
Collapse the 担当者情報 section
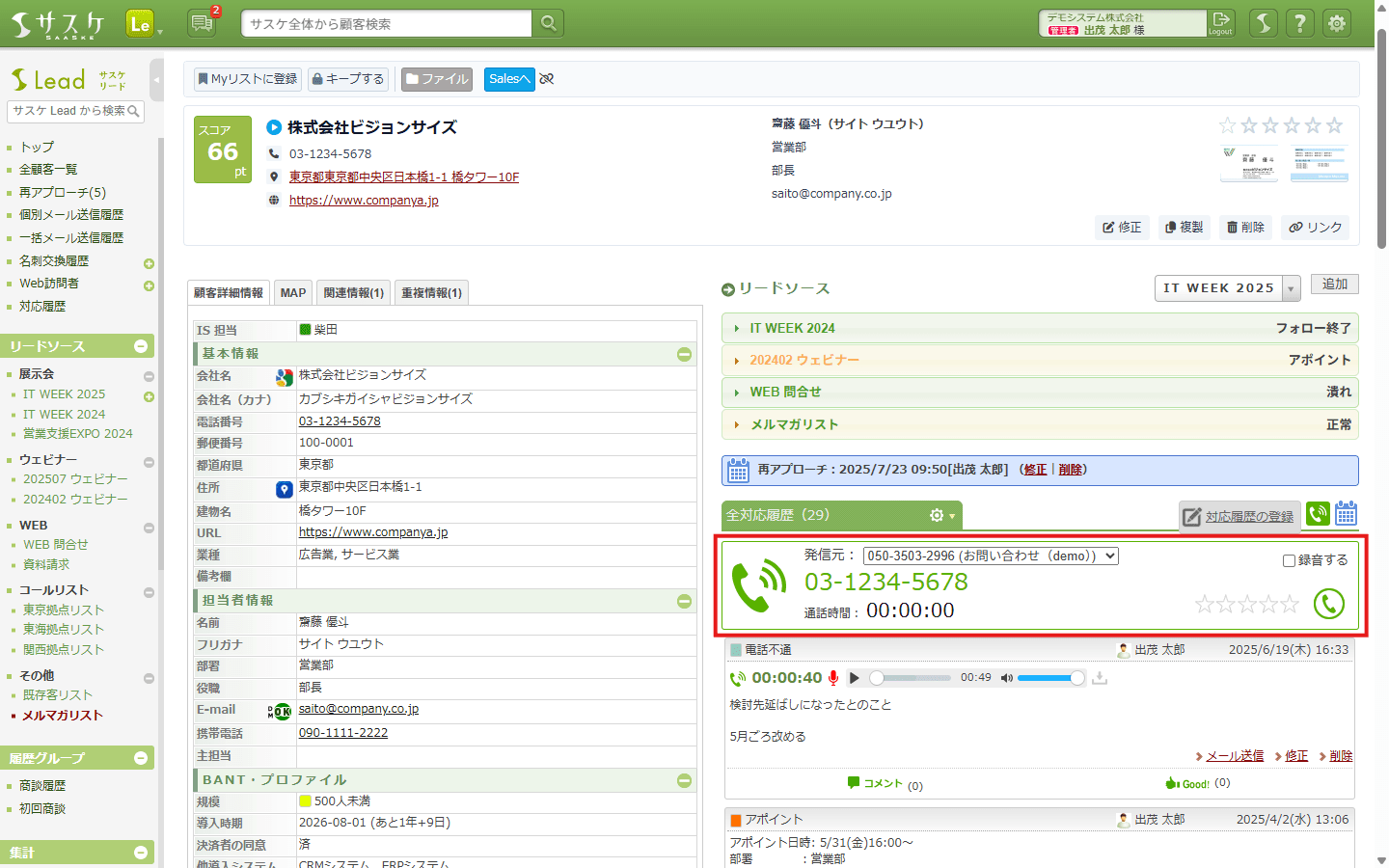pos(685,602)
